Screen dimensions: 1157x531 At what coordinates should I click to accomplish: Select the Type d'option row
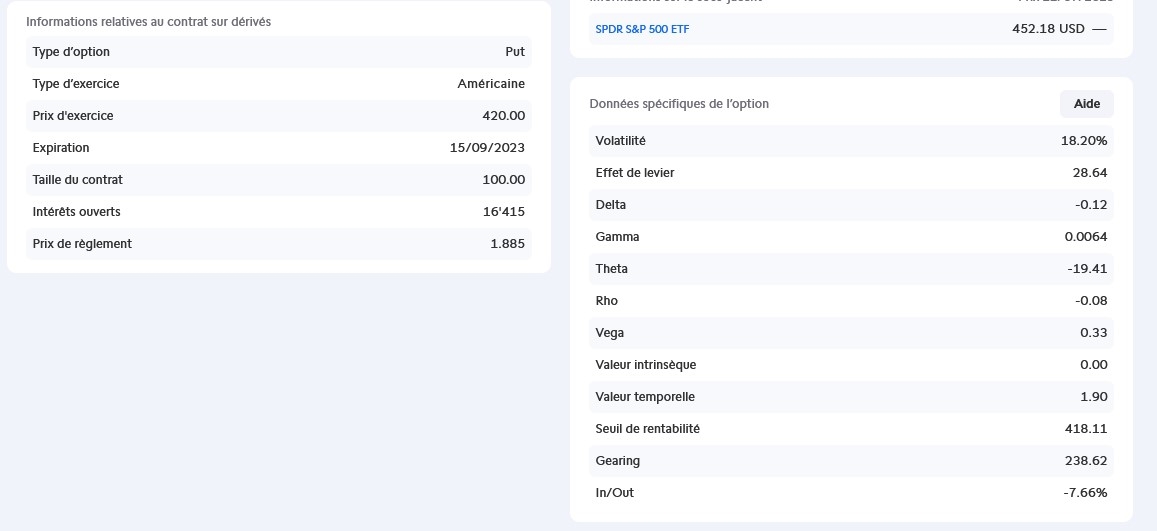(278, 52)
